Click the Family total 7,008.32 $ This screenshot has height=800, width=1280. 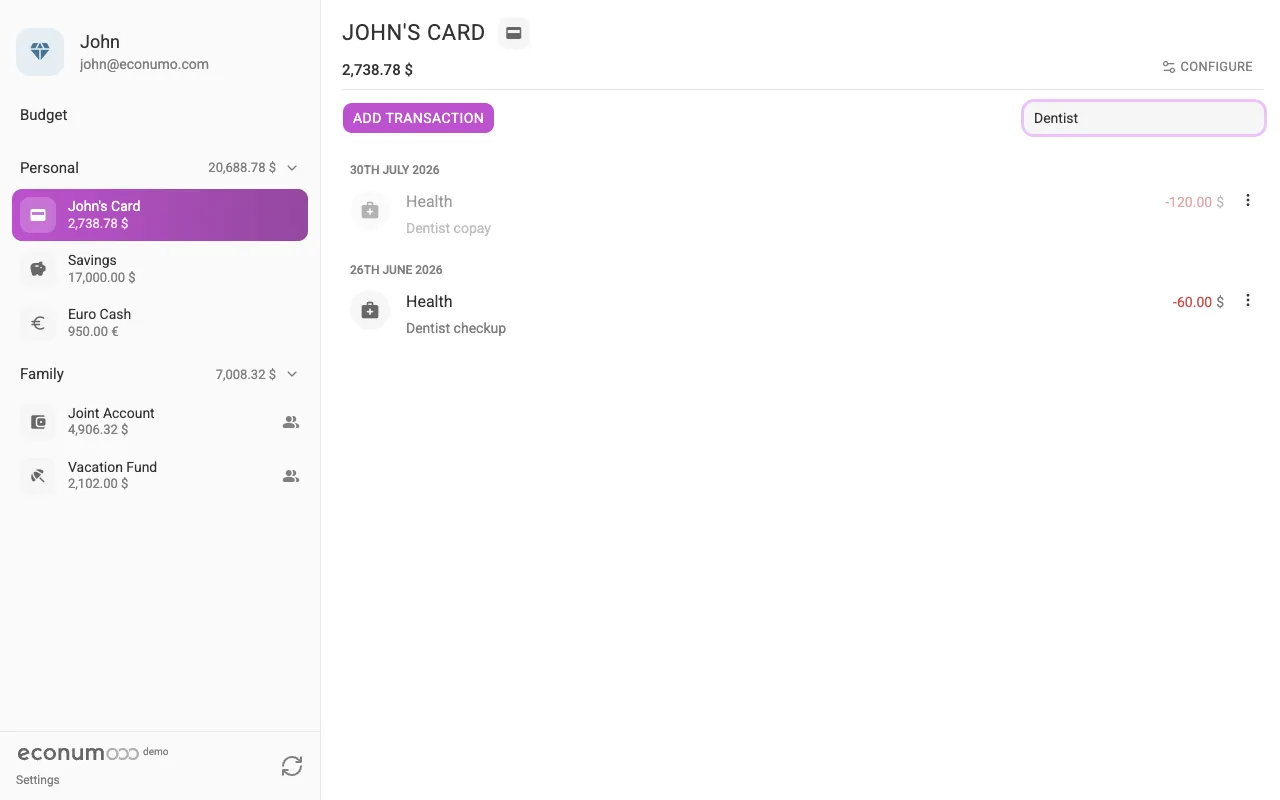coord(246,374)
